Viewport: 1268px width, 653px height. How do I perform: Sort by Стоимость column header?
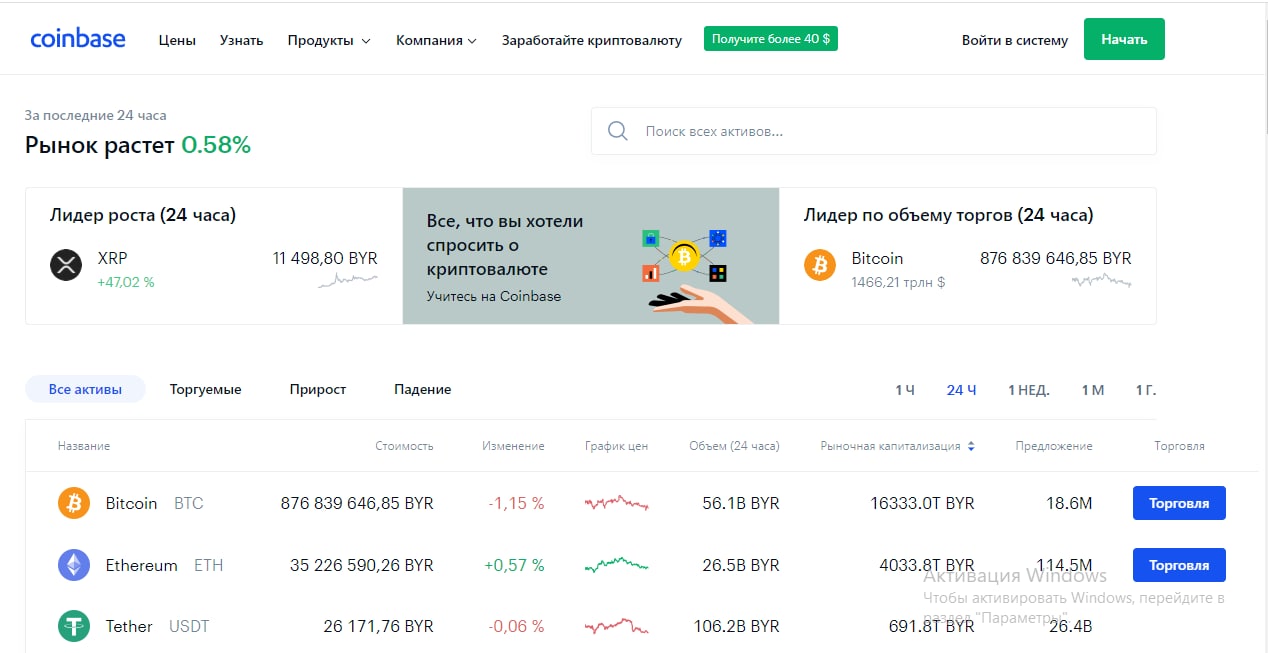[405, 446]
